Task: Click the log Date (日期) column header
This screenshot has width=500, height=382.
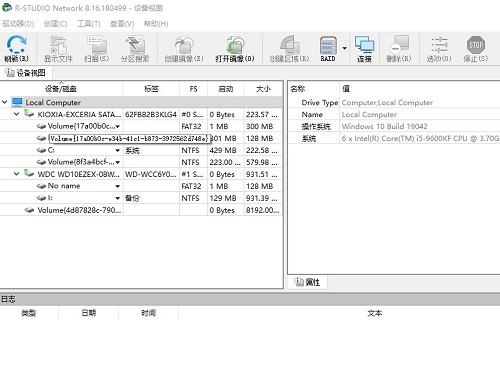Action: point(88,313)
